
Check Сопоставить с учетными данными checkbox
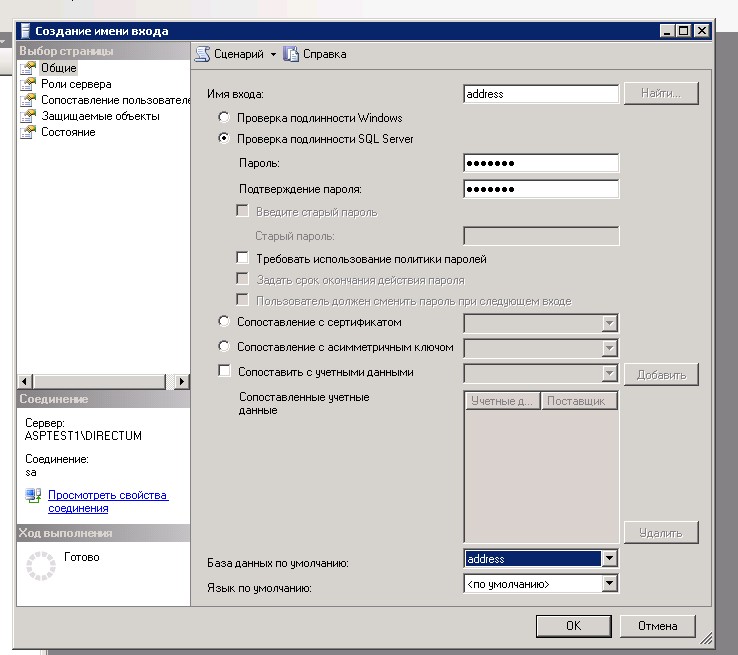225,371
